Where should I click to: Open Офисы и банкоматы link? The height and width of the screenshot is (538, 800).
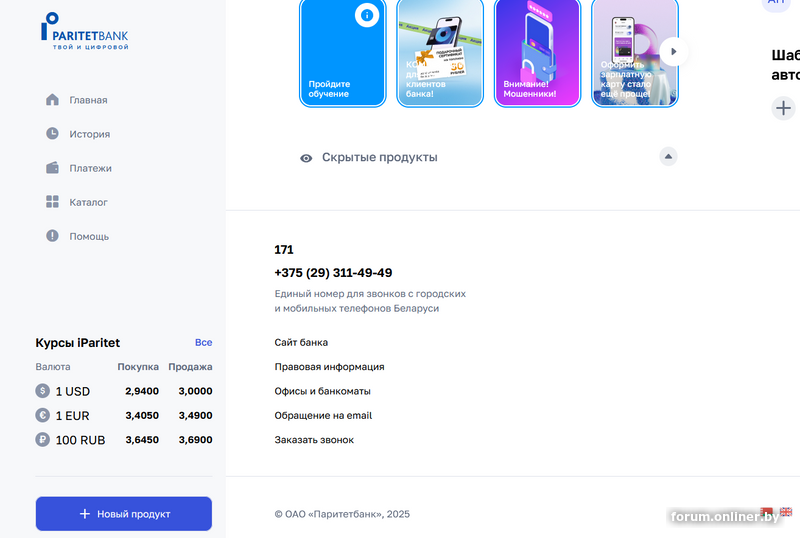tap(322, 392)
